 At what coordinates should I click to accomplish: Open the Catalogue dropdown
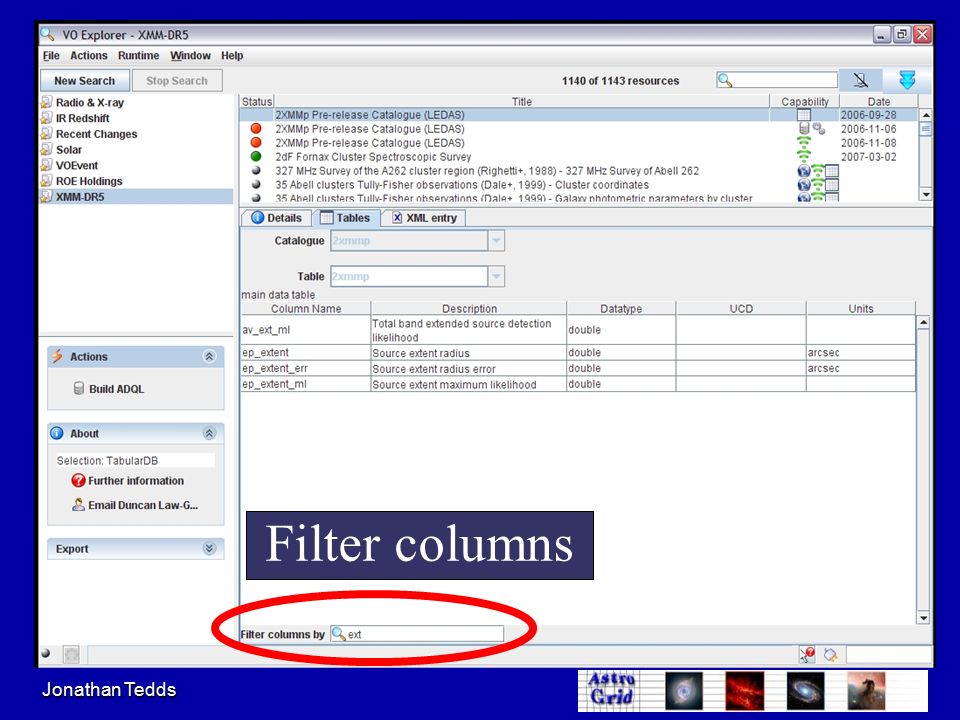pos(496,241)
